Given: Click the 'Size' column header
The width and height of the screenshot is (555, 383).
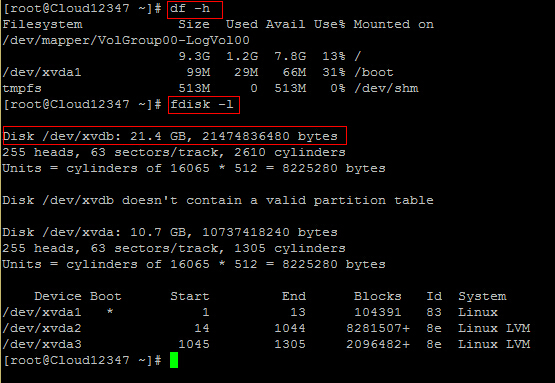Looking at the screenshot, I should [x=194, y=24].
